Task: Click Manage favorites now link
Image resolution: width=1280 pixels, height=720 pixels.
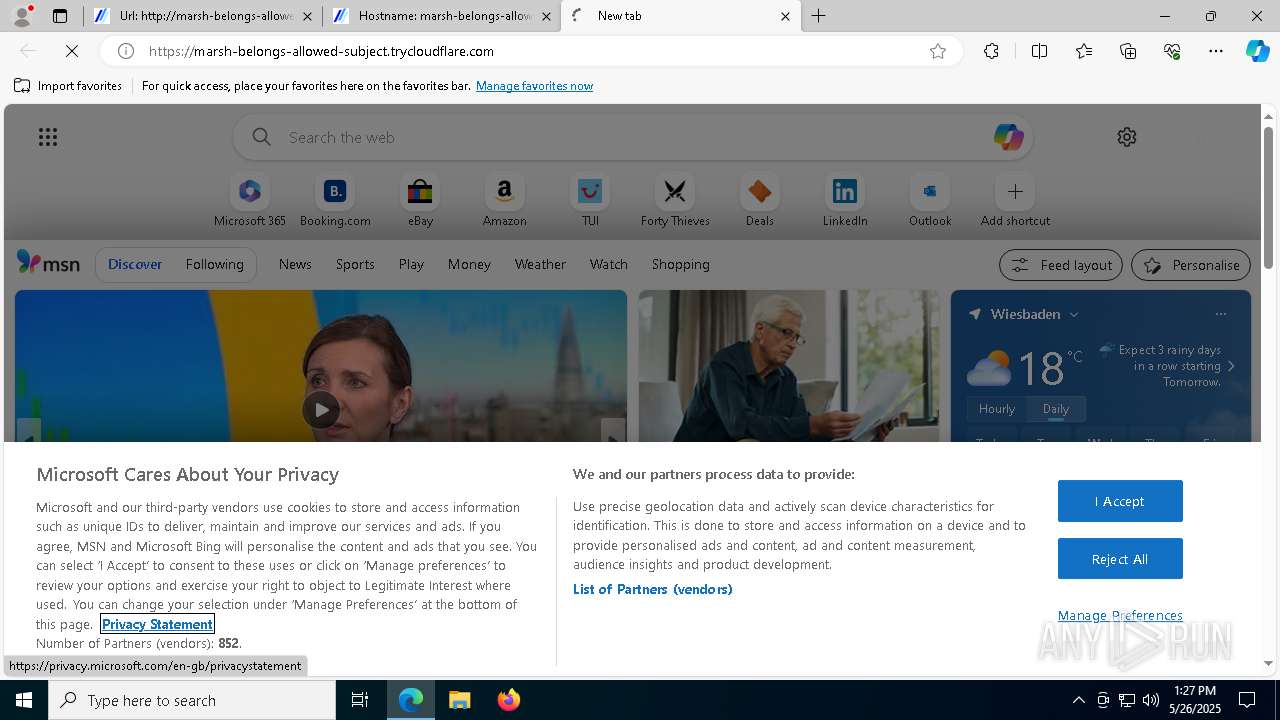Action: click(x=534, y=86)
